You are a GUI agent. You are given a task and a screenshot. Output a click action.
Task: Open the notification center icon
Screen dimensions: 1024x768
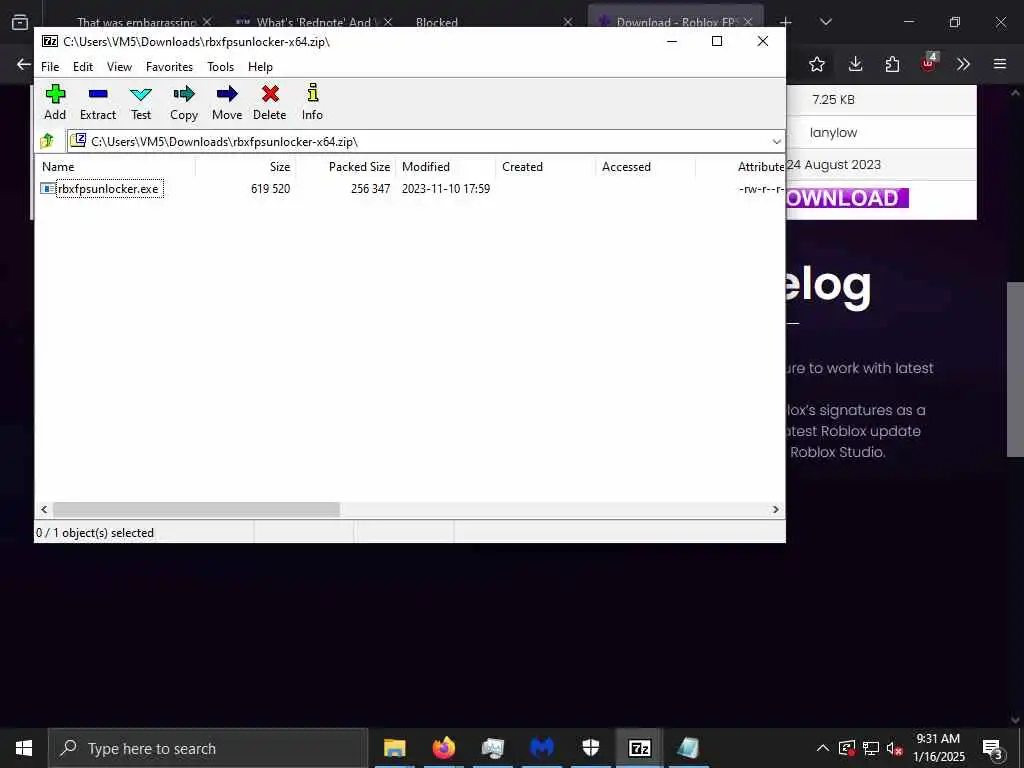(993, 748)
